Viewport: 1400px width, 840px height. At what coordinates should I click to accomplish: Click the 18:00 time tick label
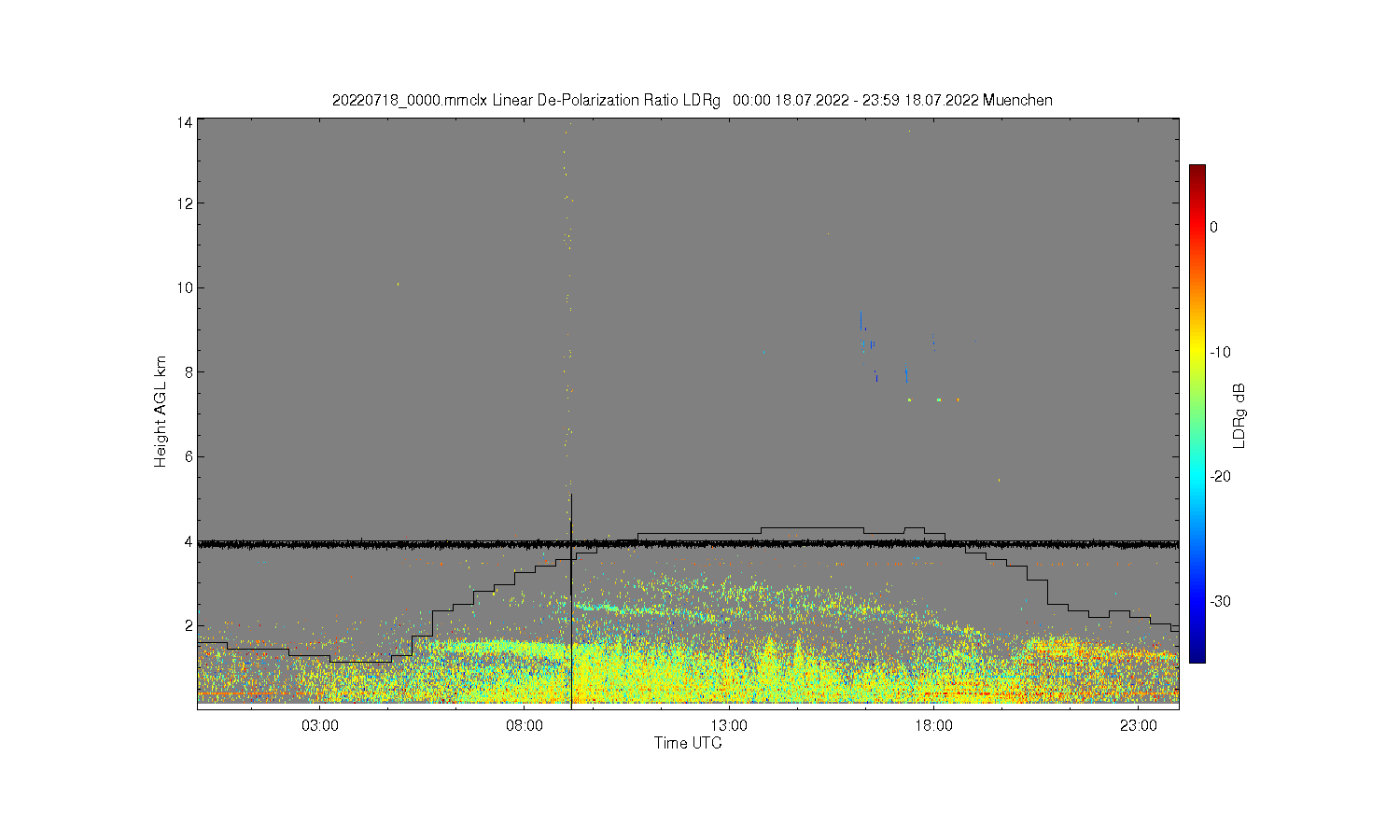(933, 725)
